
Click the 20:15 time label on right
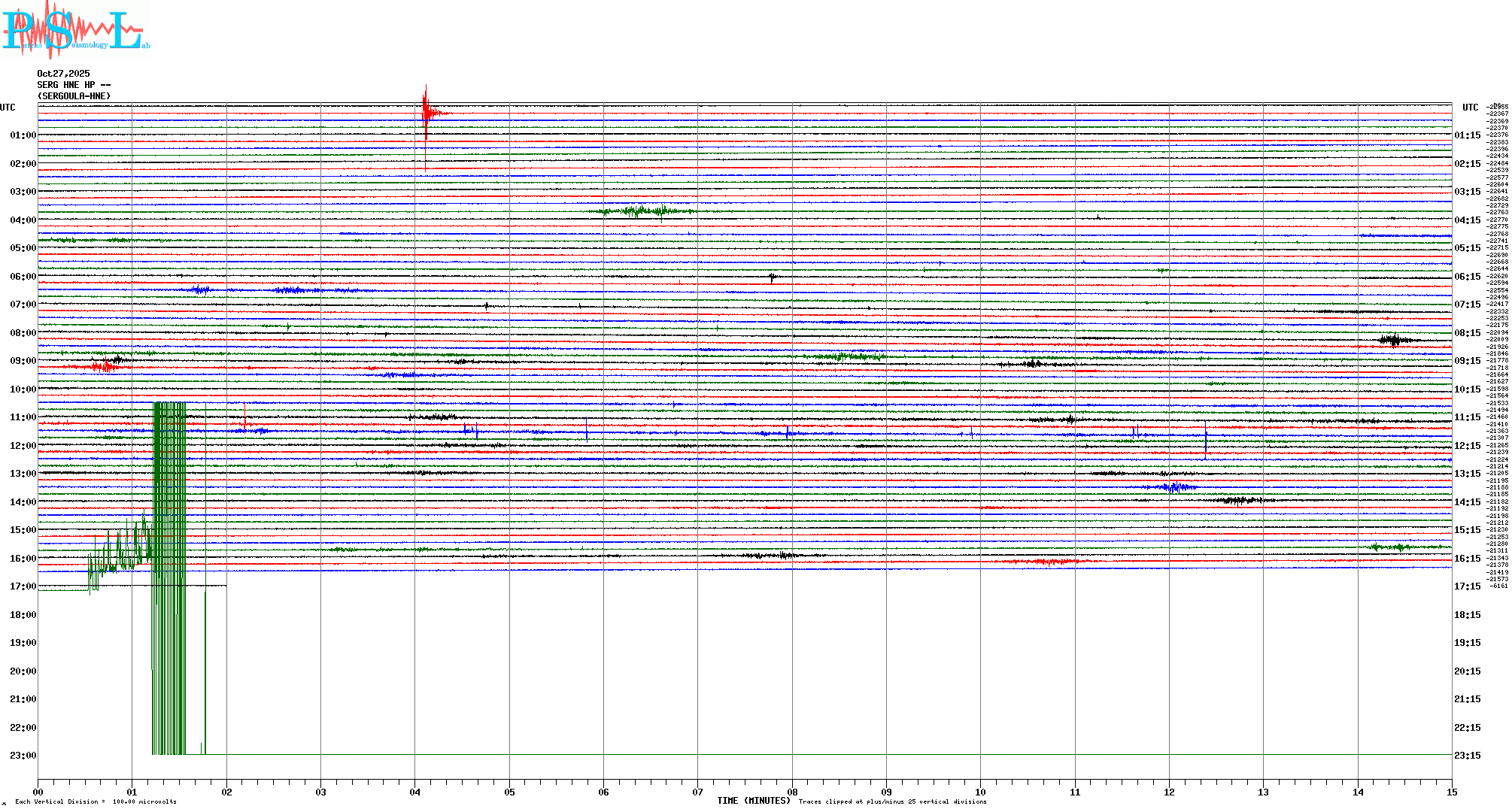(x=1467, y=671)
